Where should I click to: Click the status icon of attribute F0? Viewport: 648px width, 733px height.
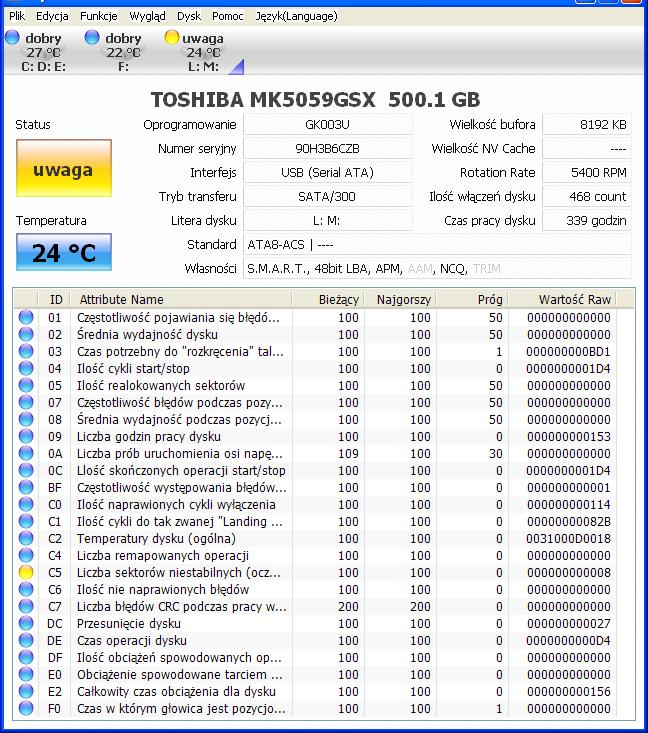(26, 708)
